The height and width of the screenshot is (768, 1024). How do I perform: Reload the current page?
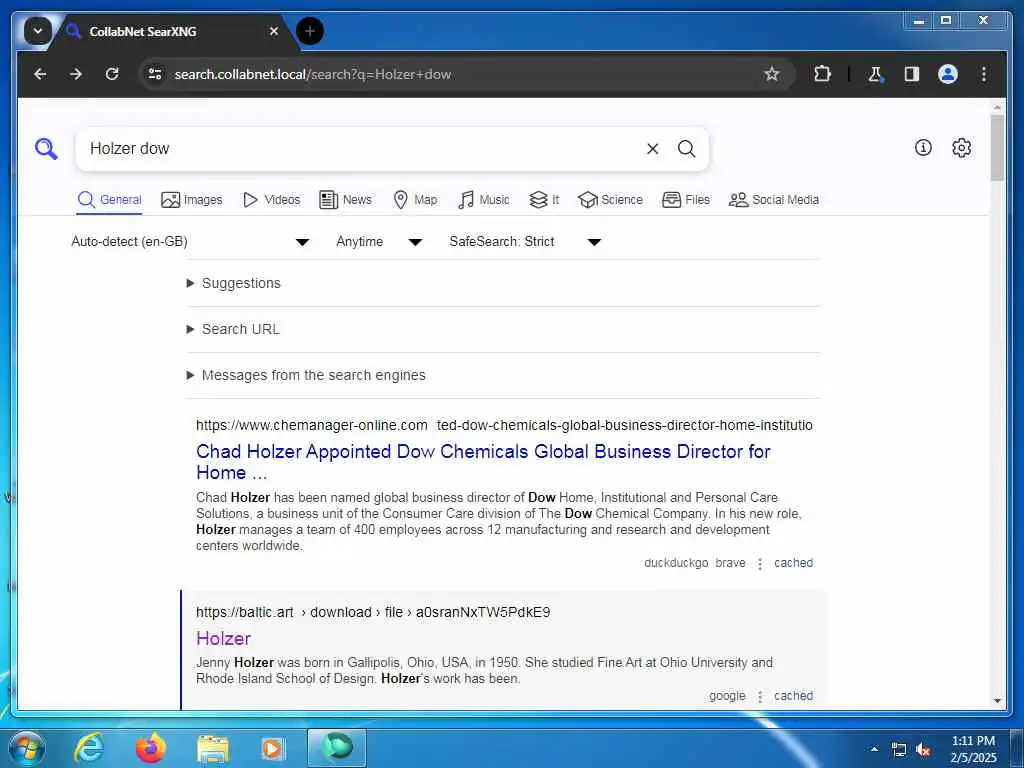[112, 74]
